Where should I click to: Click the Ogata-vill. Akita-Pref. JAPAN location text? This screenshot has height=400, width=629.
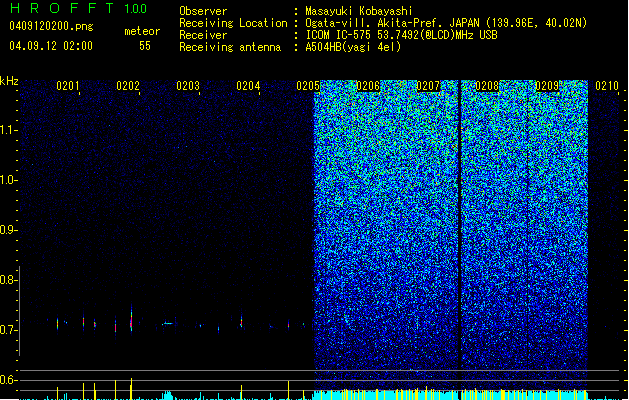446,23
